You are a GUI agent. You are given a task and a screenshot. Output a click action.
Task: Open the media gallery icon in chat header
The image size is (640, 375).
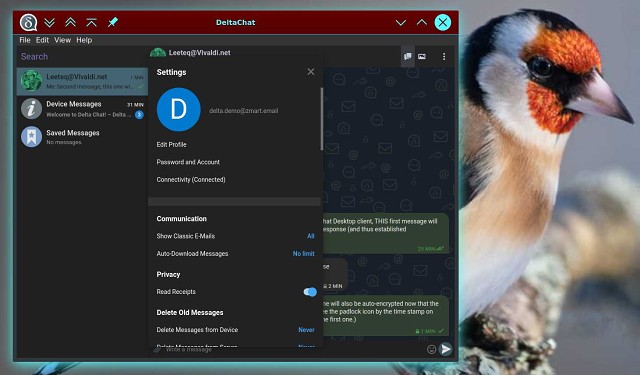point(422,56)
